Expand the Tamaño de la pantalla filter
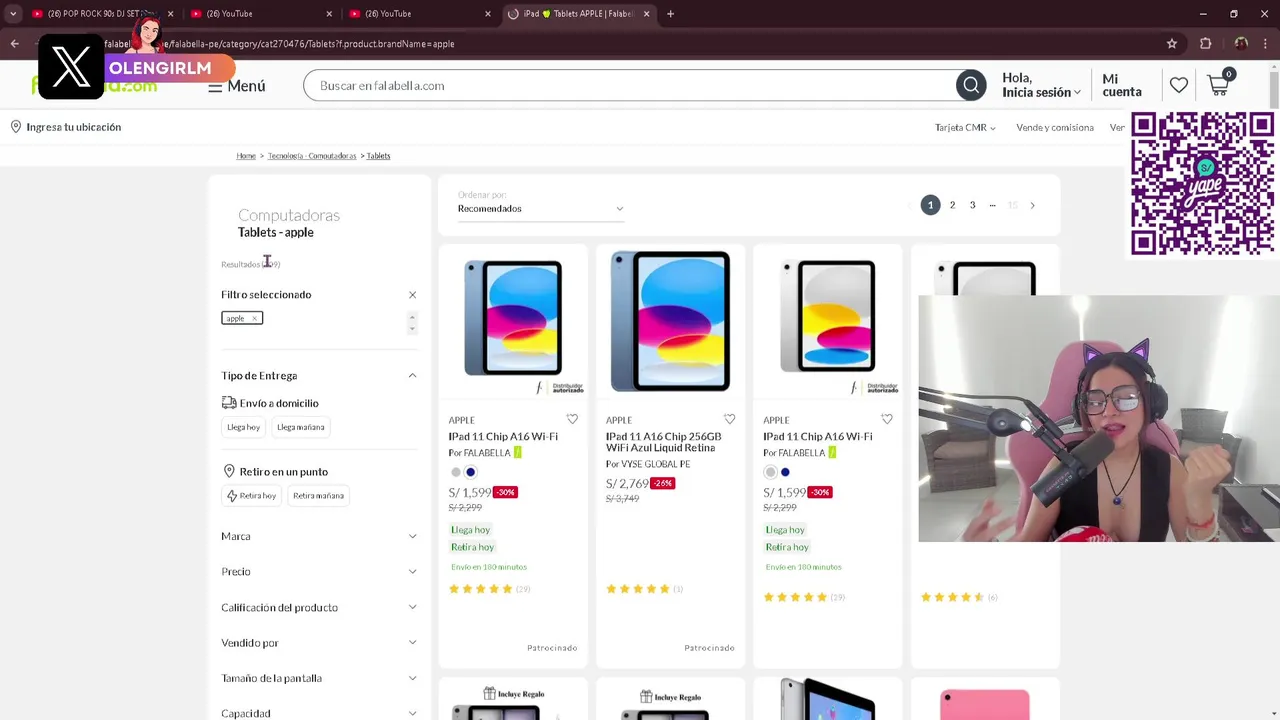This screenshot has width=1280, height=720. [319, 678]
